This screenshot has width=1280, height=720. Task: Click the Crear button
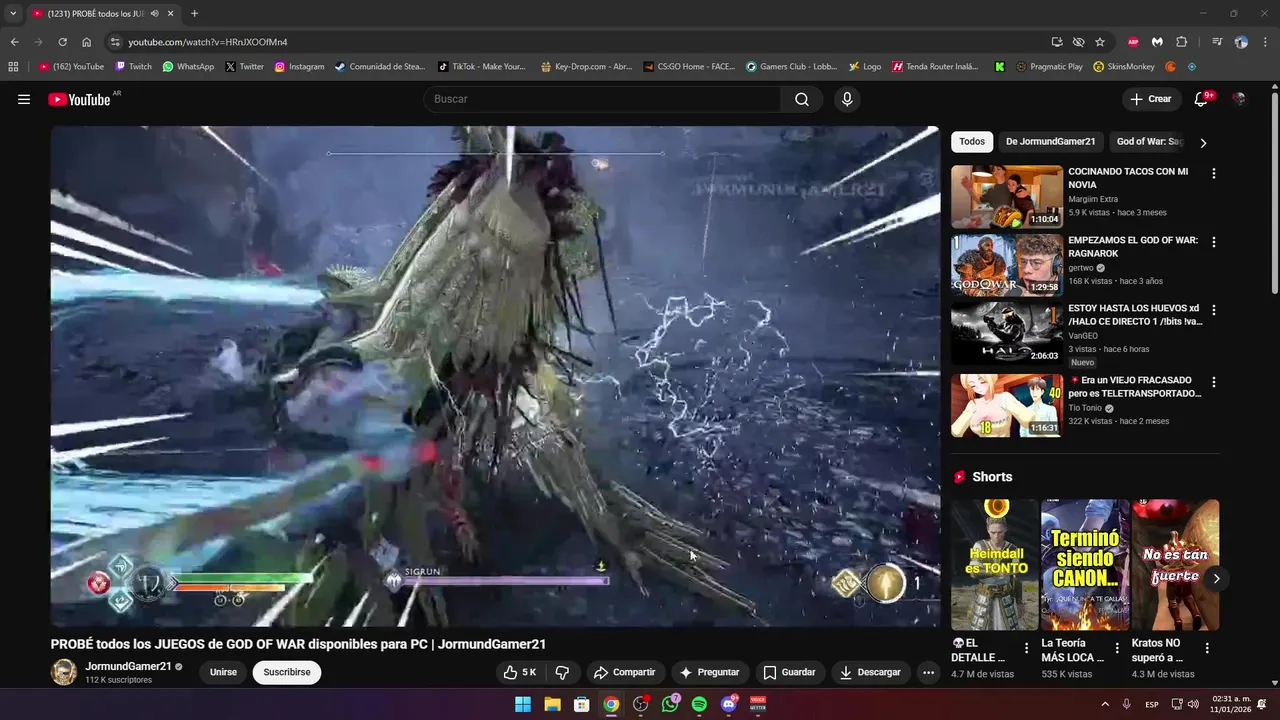pyautogui.click(x=1151, y=99)
